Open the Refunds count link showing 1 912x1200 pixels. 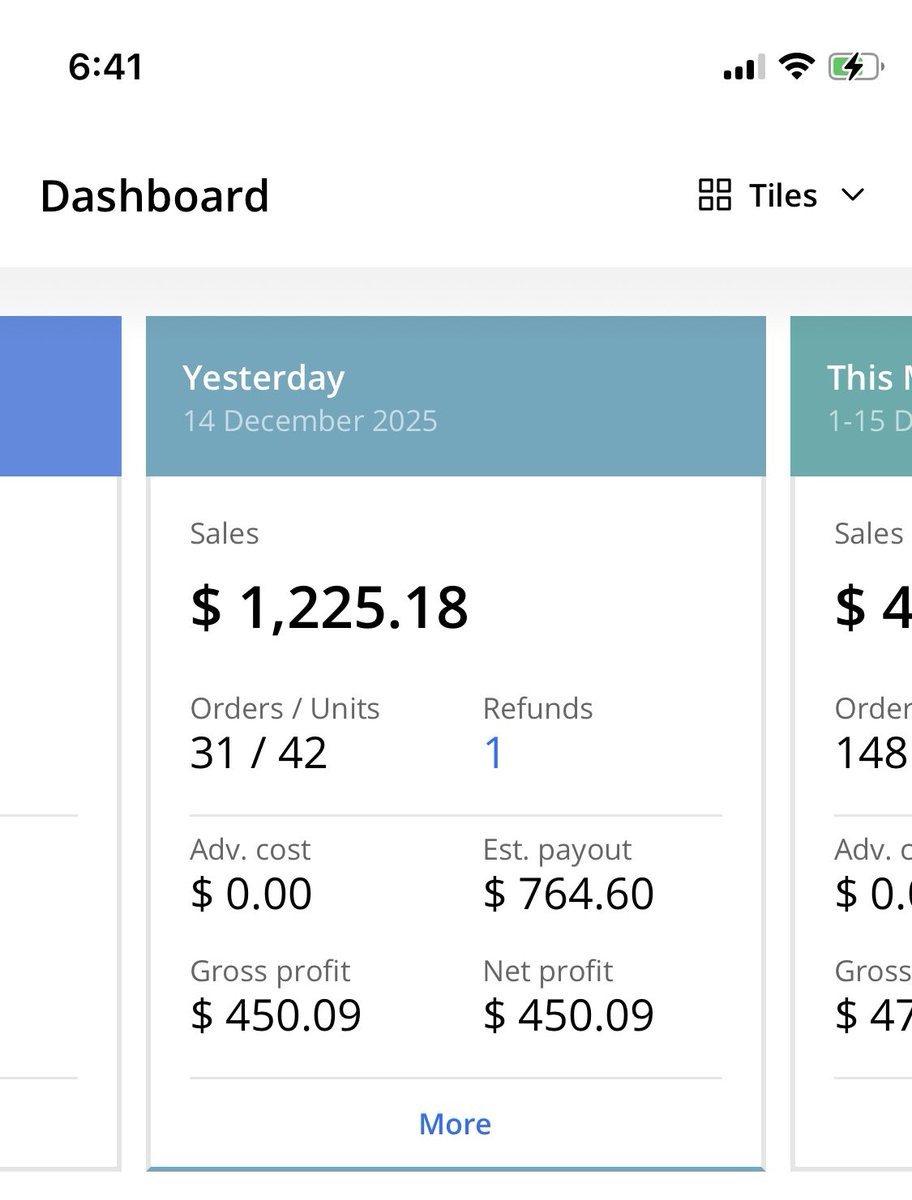pyautogui.click(x=493, y=754)
